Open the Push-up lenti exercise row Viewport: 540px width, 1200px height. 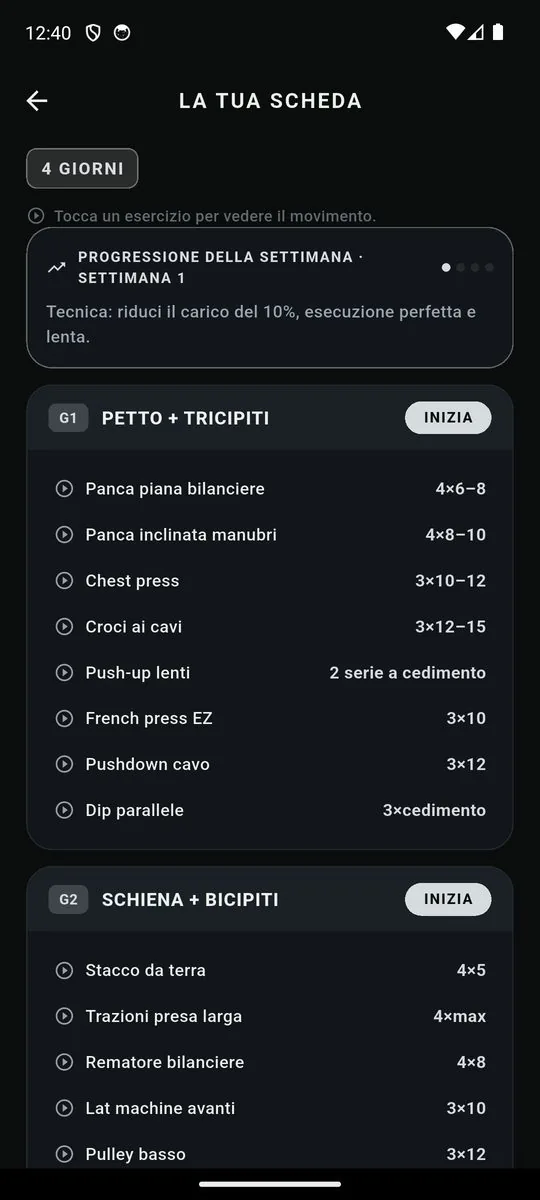tap(270, 673)
